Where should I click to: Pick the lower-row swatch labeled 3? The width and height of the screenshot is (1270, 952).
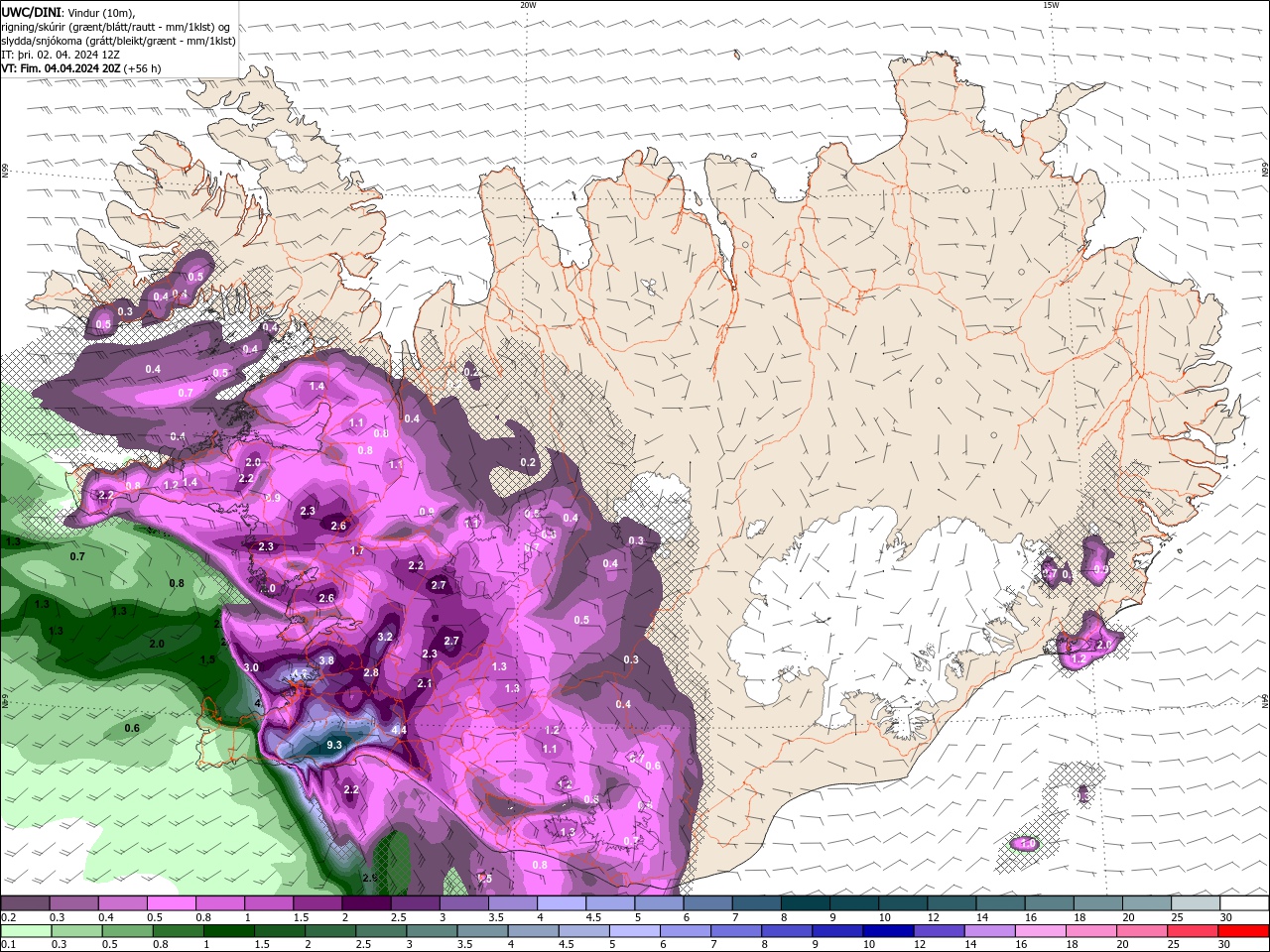tap(433, 931)
